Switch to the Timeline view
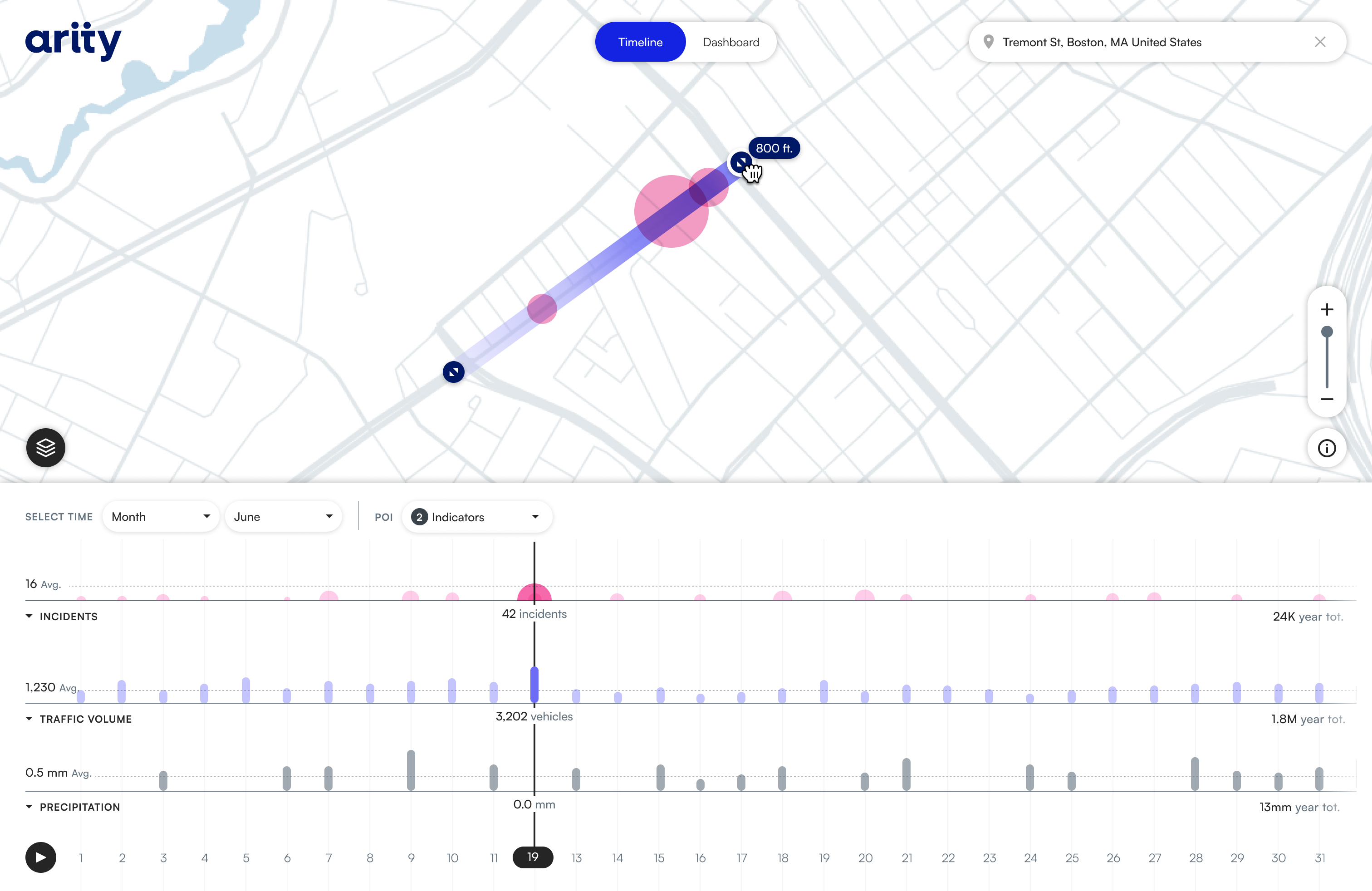The image size is (1372, 891). pos(640,41)
